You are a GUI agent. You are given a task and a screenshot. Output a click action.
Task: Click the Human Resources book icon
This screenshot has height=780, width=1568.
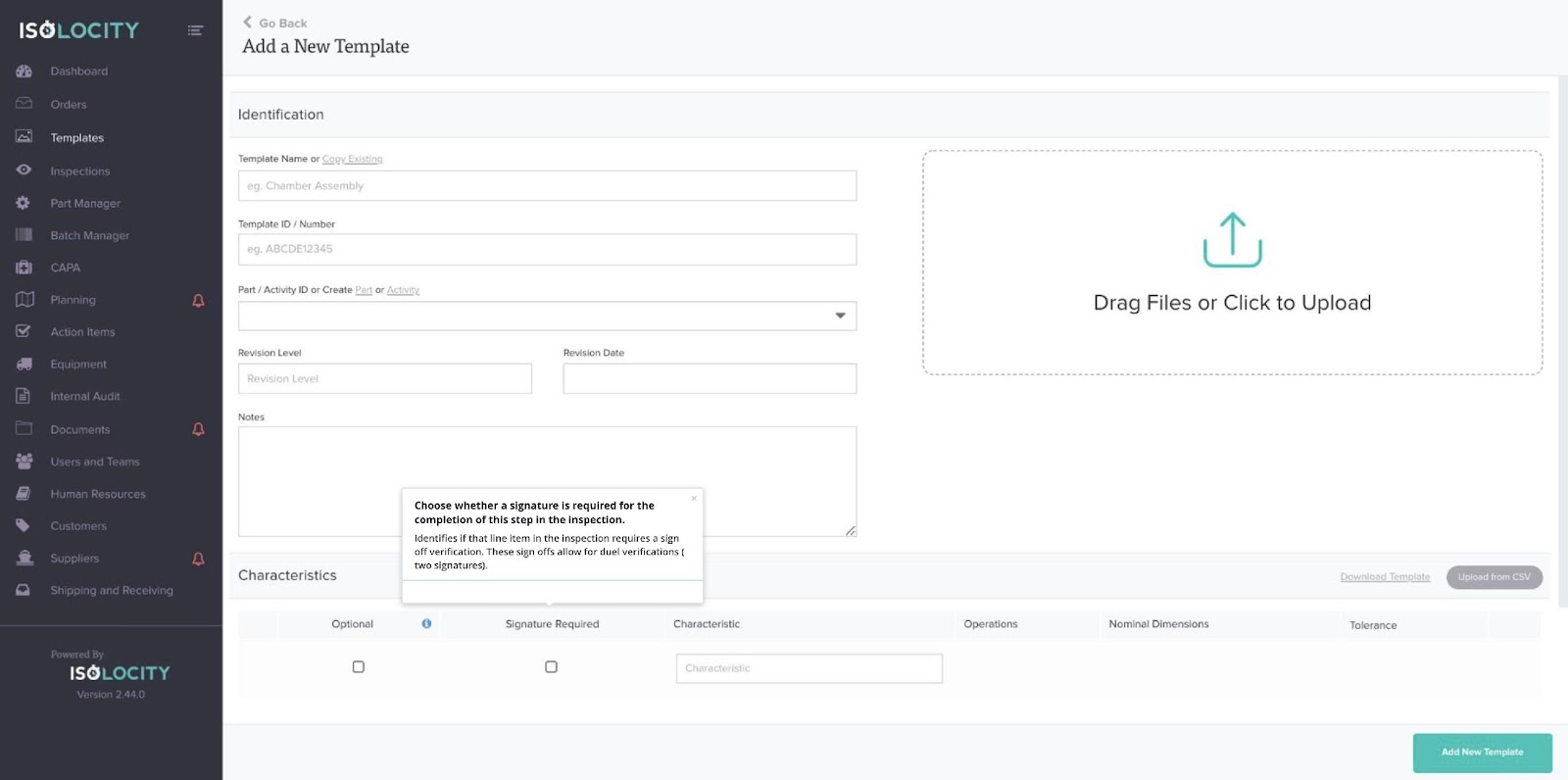(x=24, y=494)
